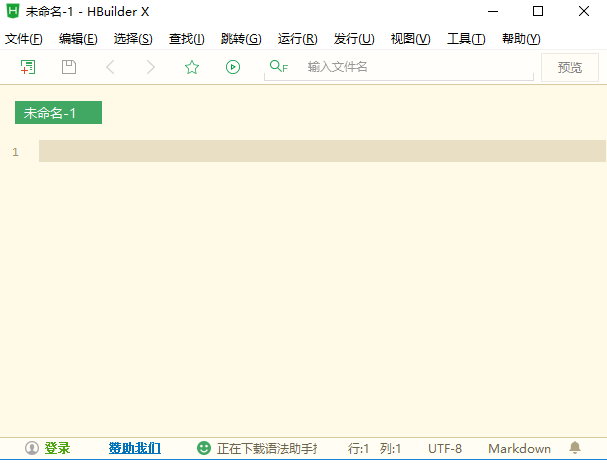Open the 运行(R) menu

tap(297, 39)
